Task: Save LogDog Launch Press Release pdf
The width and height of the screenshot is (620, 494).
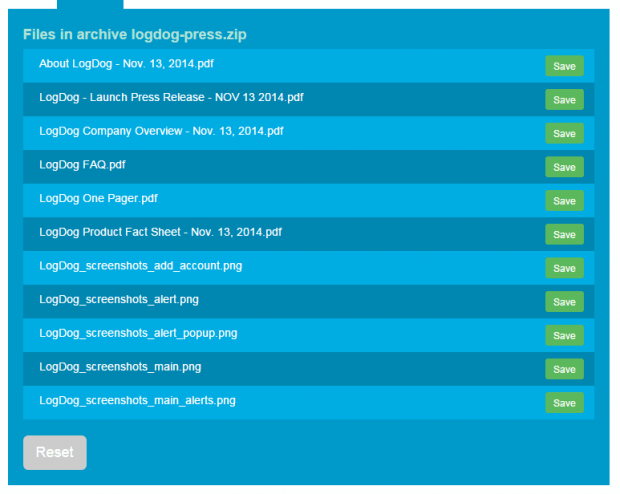Action: click(564, 100)
